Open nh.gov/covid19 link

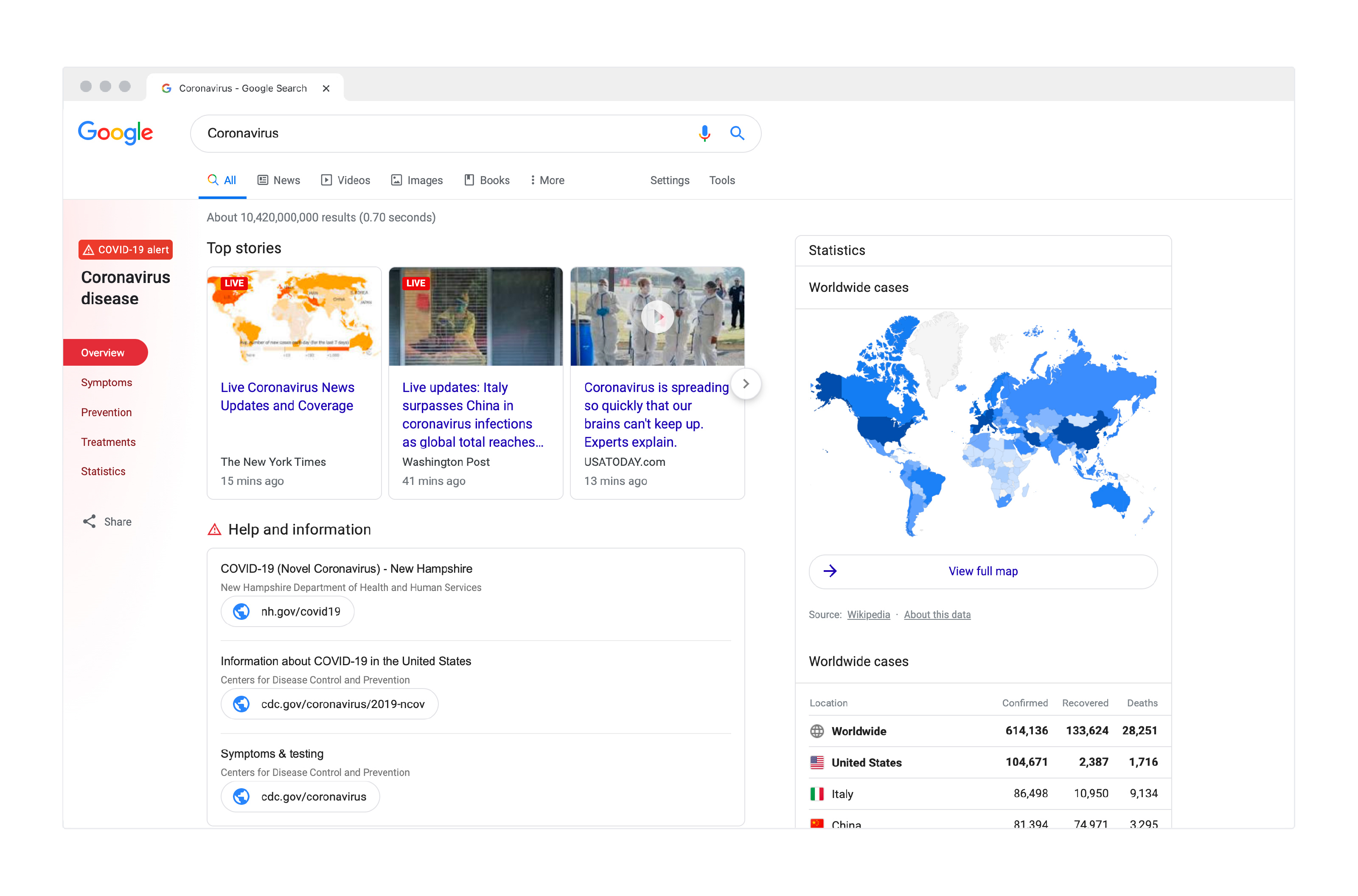point(287,611)
